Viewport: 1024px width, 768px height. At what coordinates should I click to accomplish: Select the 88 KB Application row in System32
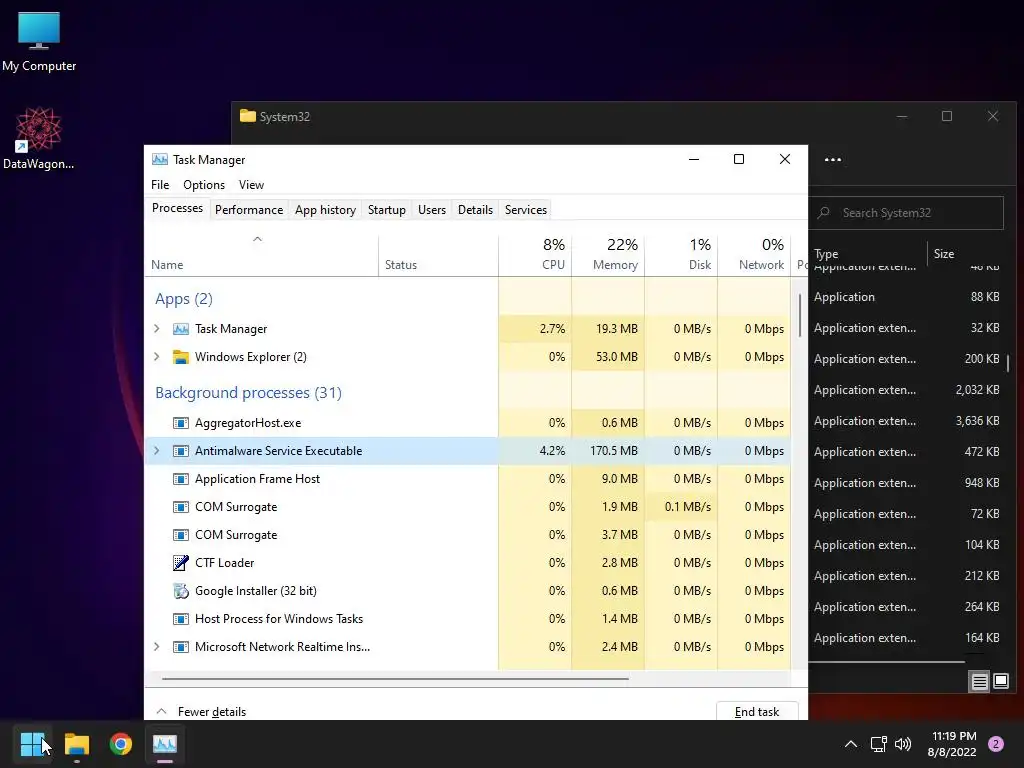tap(908, 296)
